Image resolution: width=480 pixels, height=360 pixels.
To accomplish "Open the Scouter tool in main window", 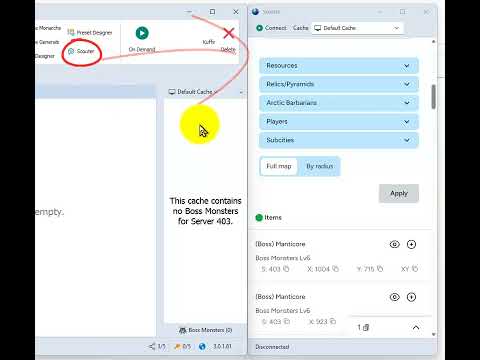I will 81,51.
